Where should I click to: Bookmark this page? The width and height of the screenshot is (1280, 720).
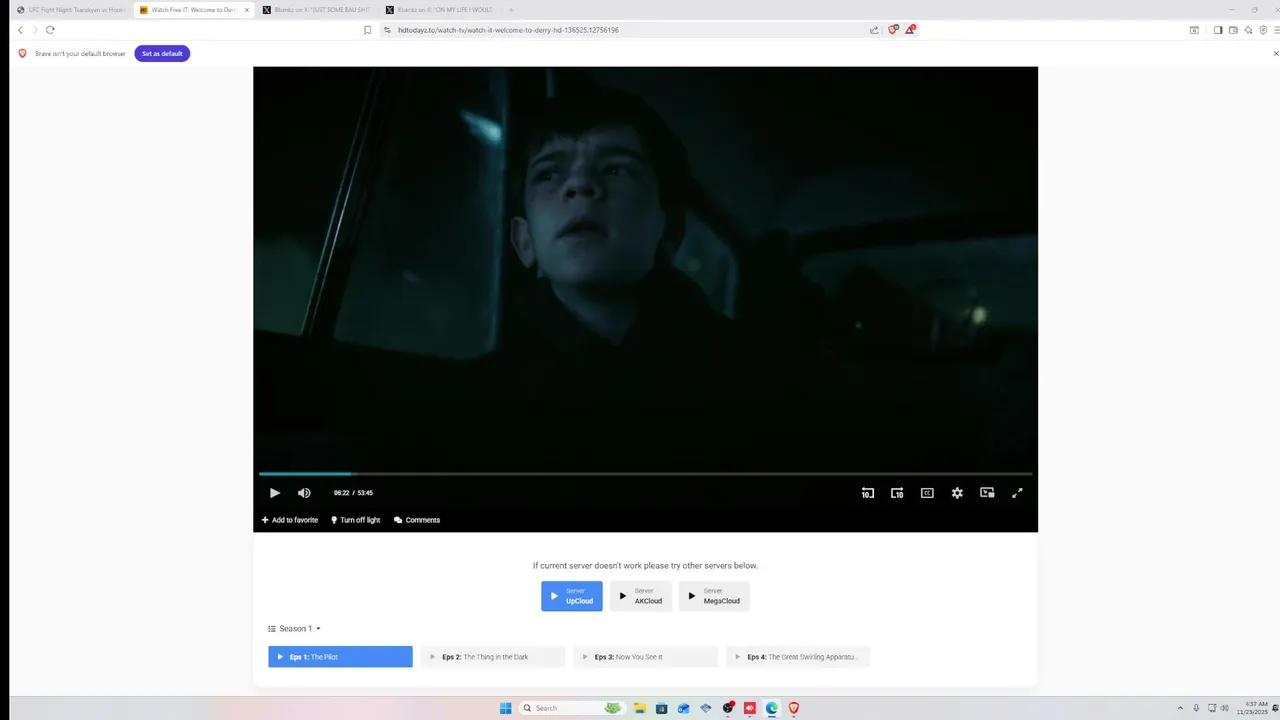tap(367, 30)
